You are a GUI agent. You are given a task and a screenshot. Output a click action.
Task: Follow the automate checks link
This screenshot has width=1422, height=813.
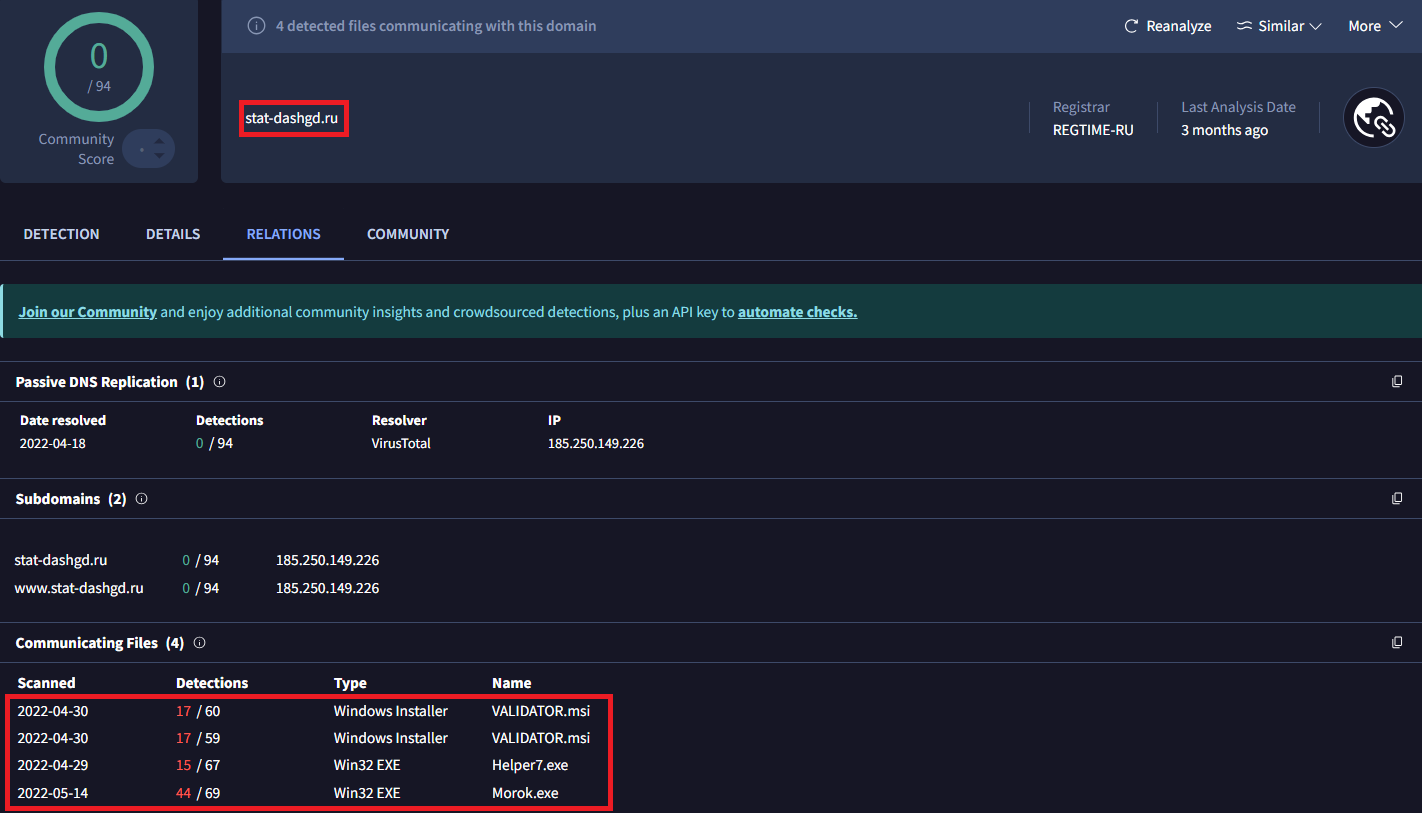pyautogui.click(x=797, y=312)
